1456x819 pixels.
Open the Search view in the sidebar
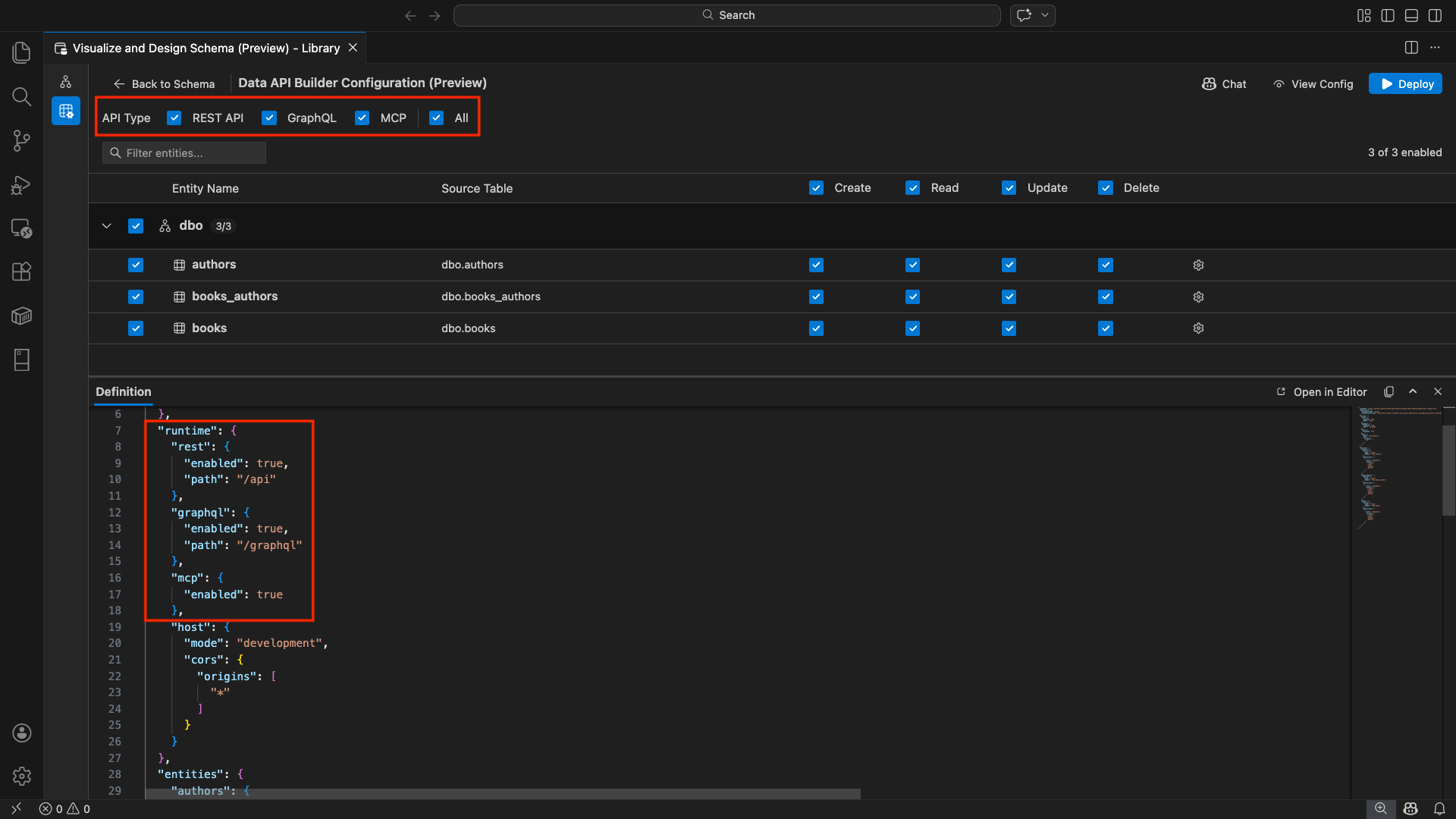coord(21,97)
